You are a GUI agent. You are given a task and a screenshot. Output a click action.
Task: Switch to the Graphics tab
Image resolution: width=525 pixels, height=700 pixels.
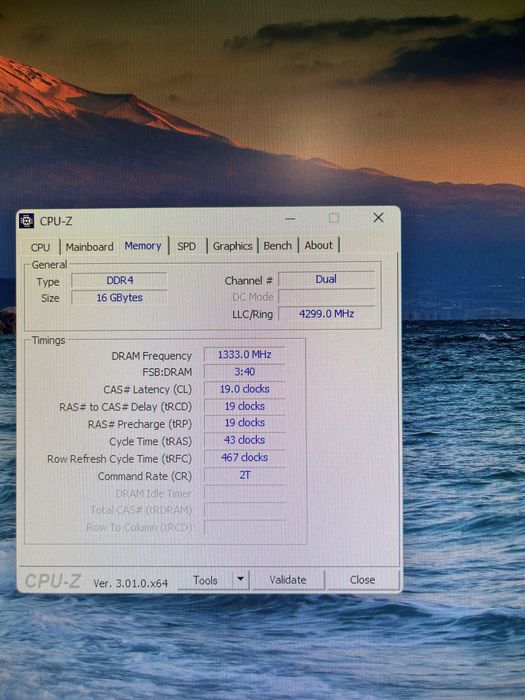[232, 246]
